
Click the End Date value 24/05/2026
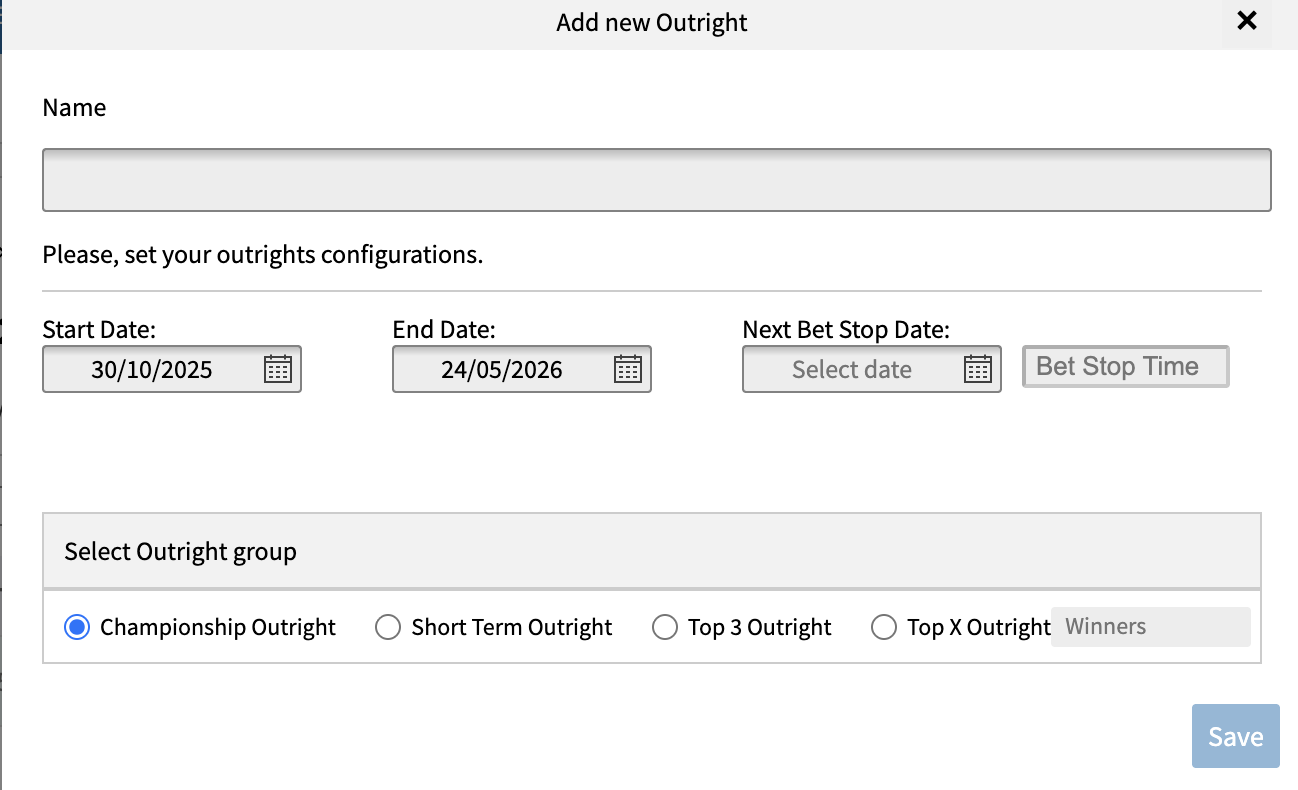click(502, 370)
